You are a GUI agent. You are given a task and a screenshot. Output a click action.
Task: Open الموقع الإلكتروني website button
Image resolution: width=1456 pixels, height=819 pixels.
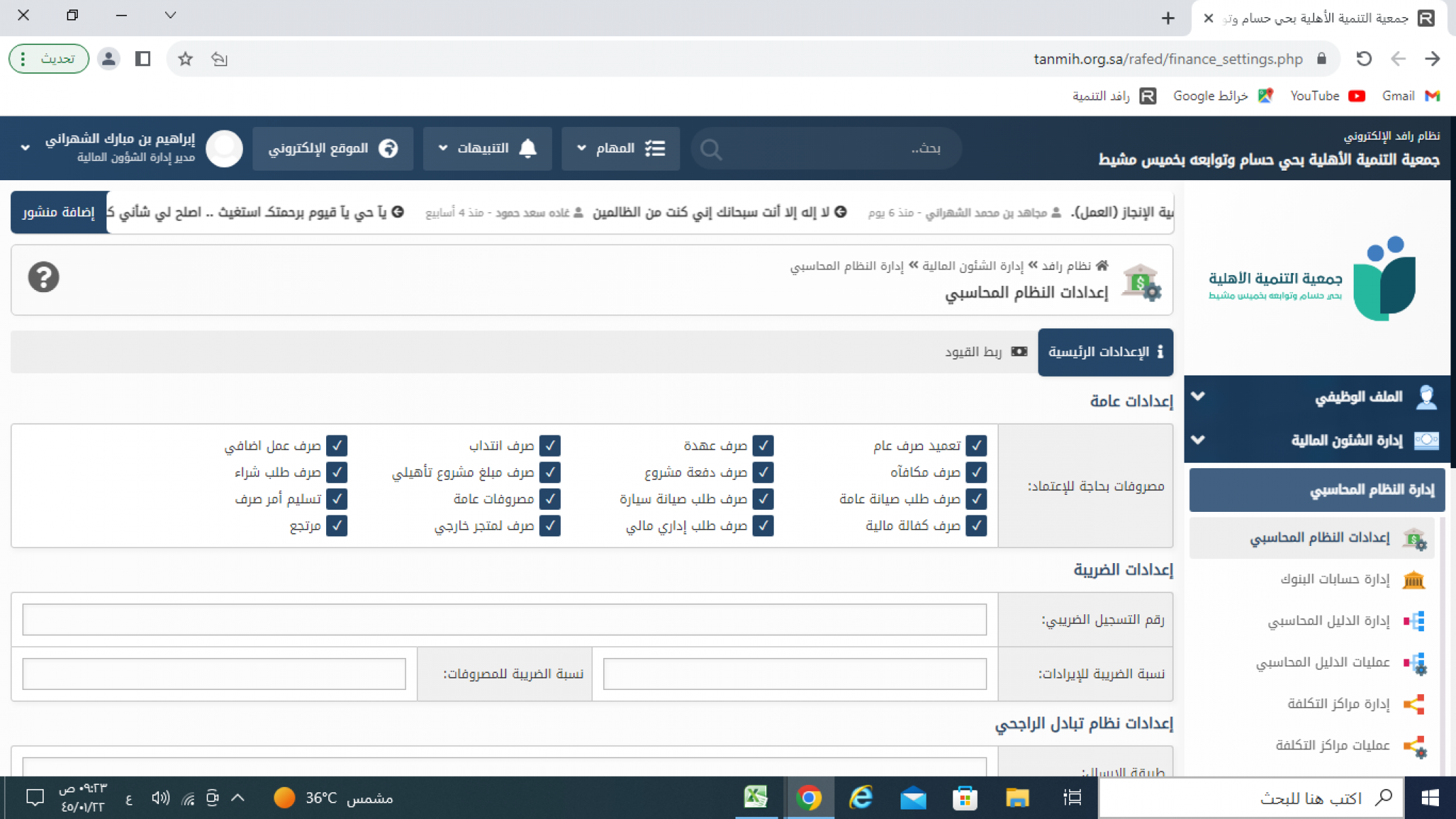click(x=333, y=148)
